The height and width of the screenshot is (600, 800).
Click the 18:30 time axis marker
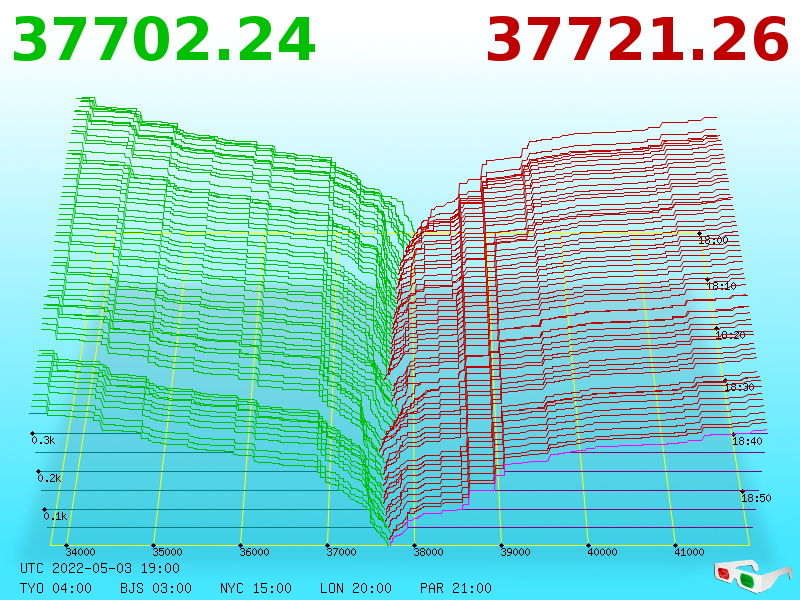pyautogui.click(x=739, y=387)
